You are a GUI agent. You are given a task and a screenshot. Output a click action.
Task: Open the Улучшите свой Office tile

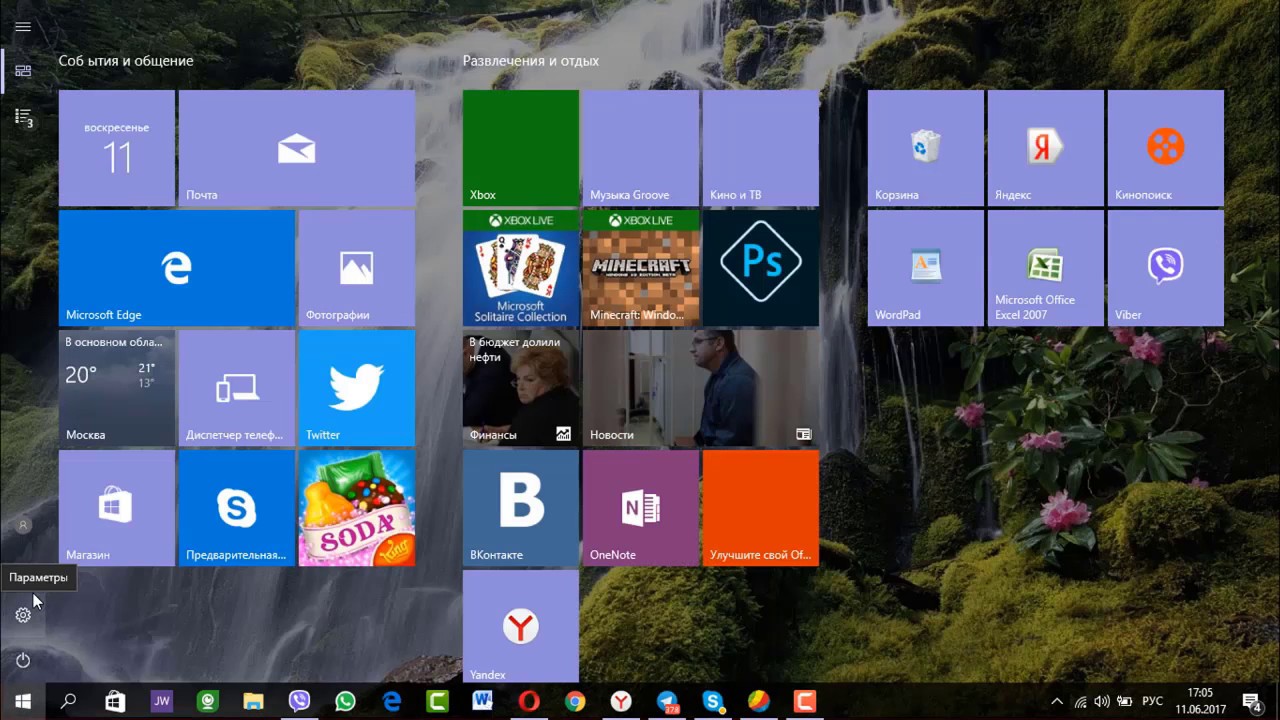(x=761, y=508)
